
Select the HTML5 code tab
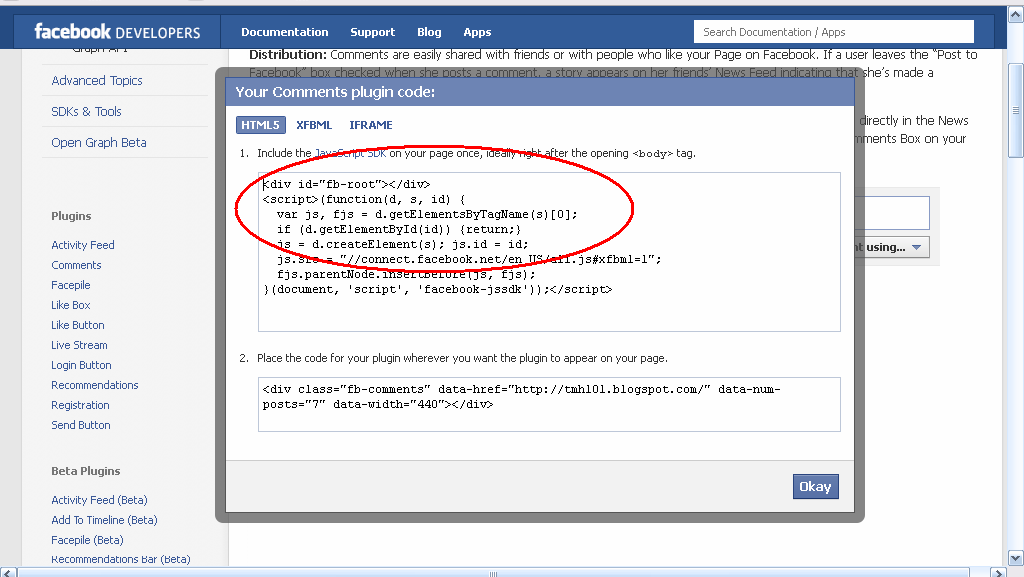pos(261,125)
